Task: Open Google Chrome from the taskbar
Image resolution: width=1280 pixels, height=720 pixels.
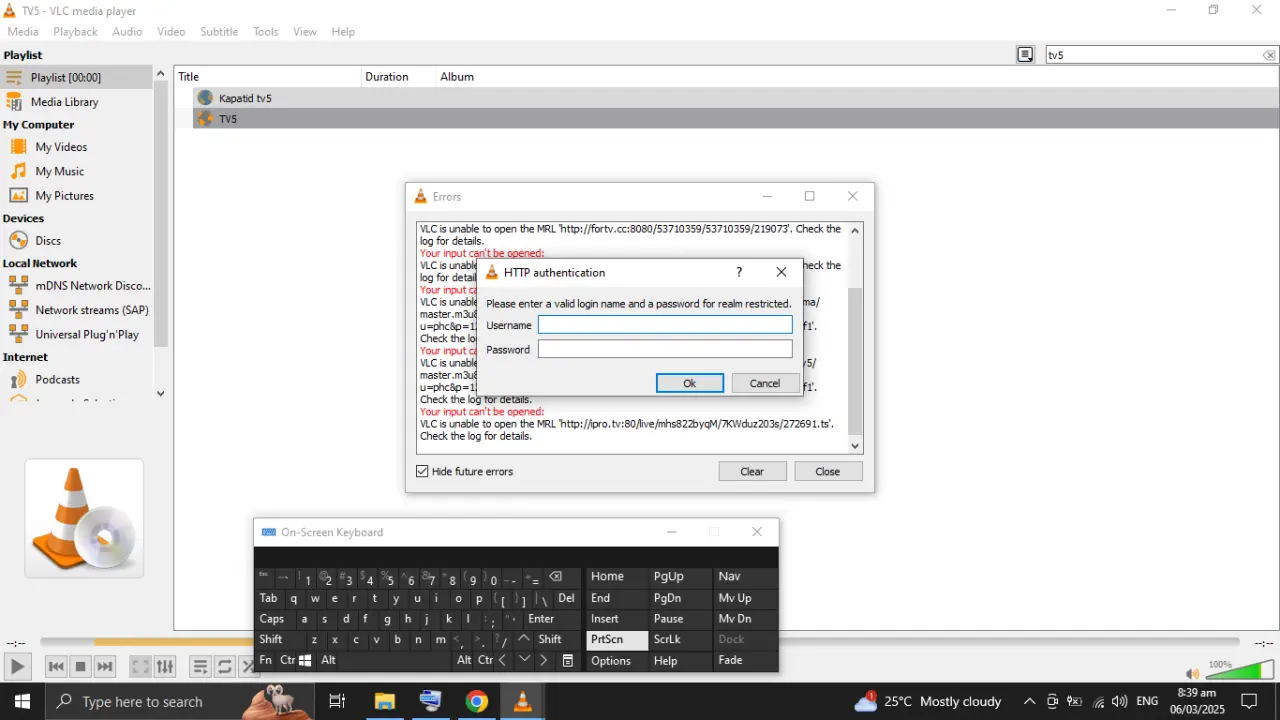Action: pyautogui.click(x=477, y=702)
